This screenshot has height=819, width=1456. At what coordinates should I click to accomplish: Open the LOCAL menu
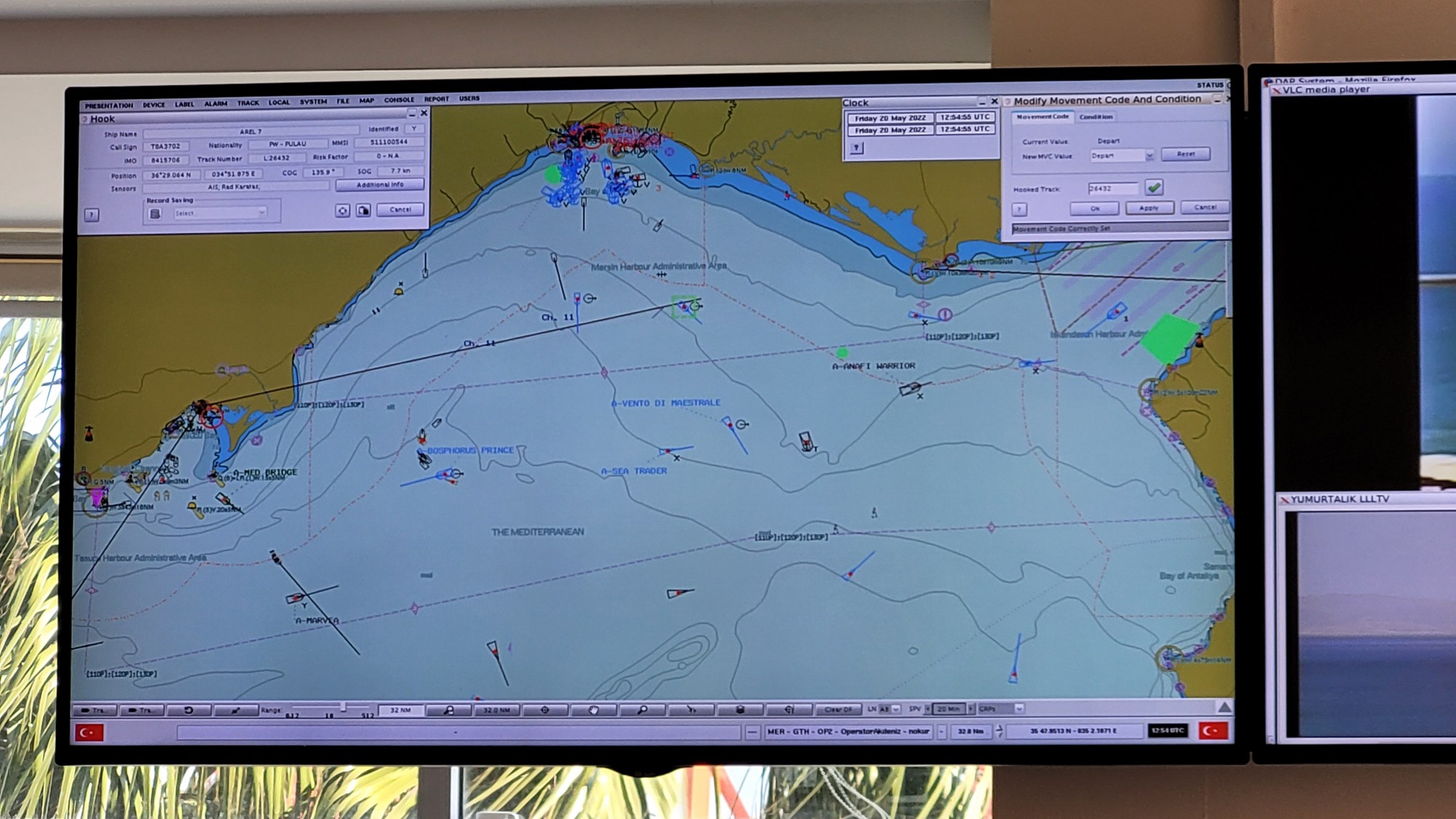coord(279,103)
